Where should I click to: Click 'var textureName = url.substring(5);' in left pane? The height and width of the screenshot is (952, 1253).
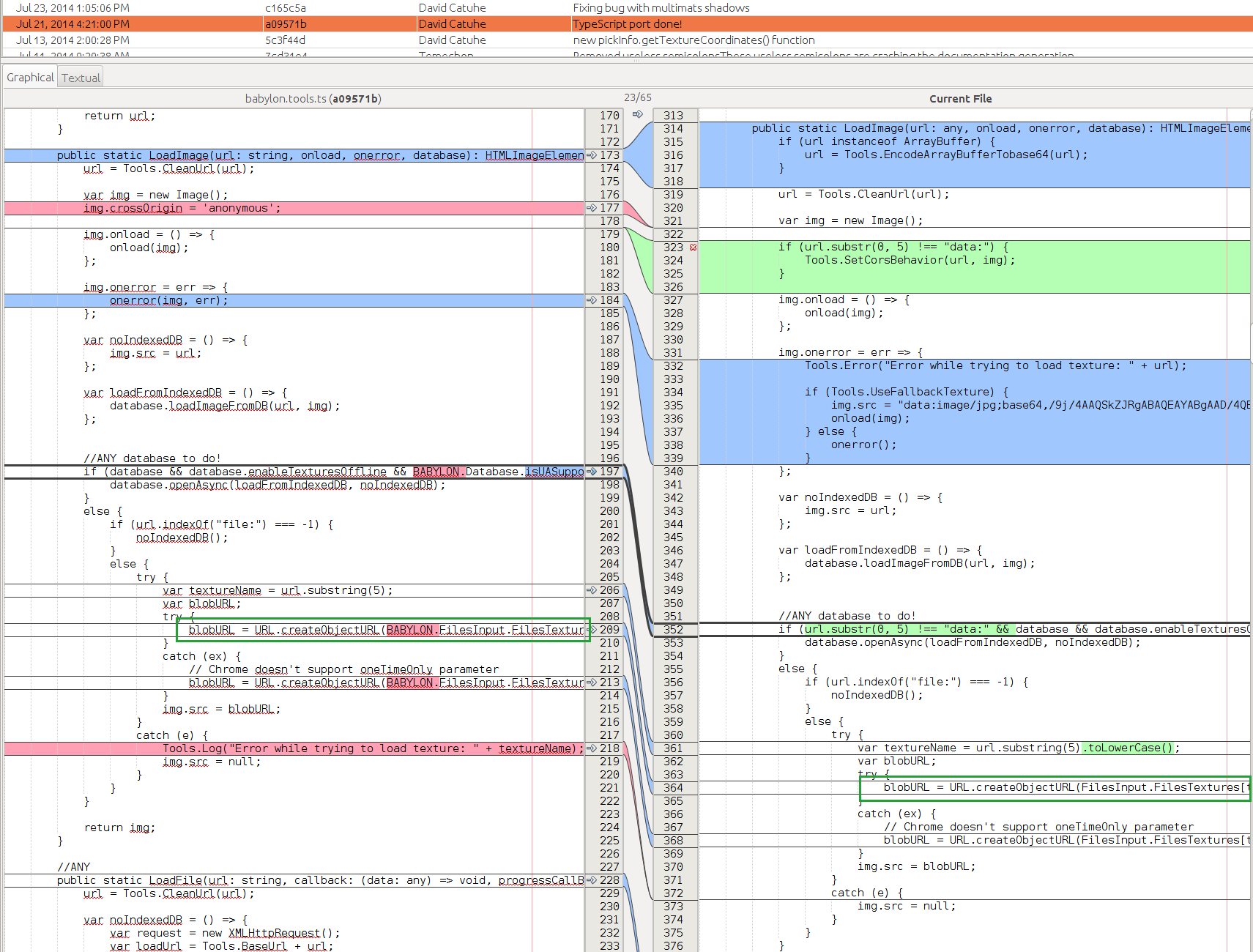tap(278, 590)
